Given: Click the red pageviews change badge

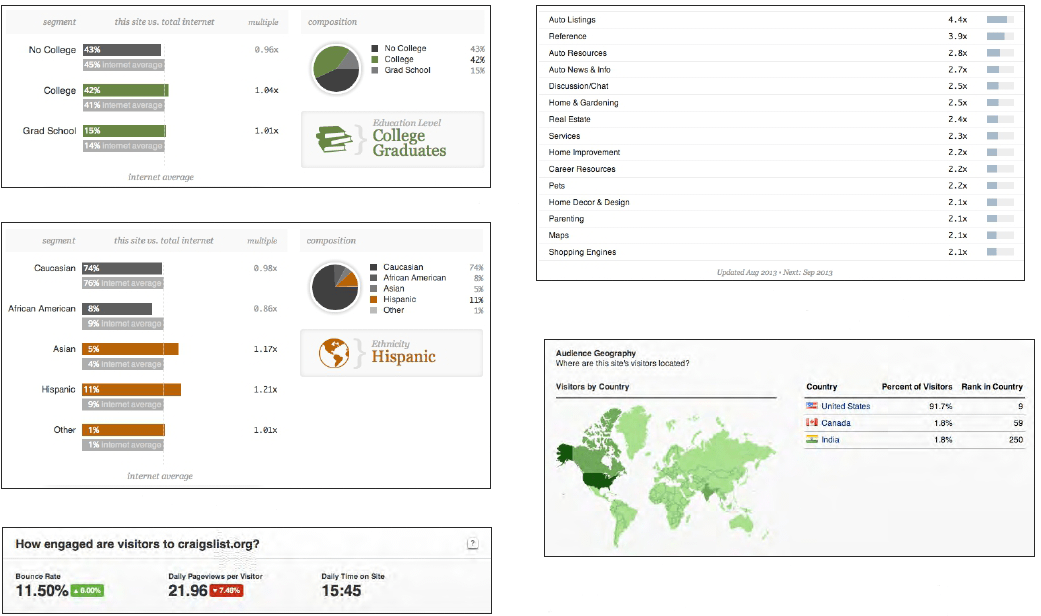Looking at the screenshot, I should [226, 590].
